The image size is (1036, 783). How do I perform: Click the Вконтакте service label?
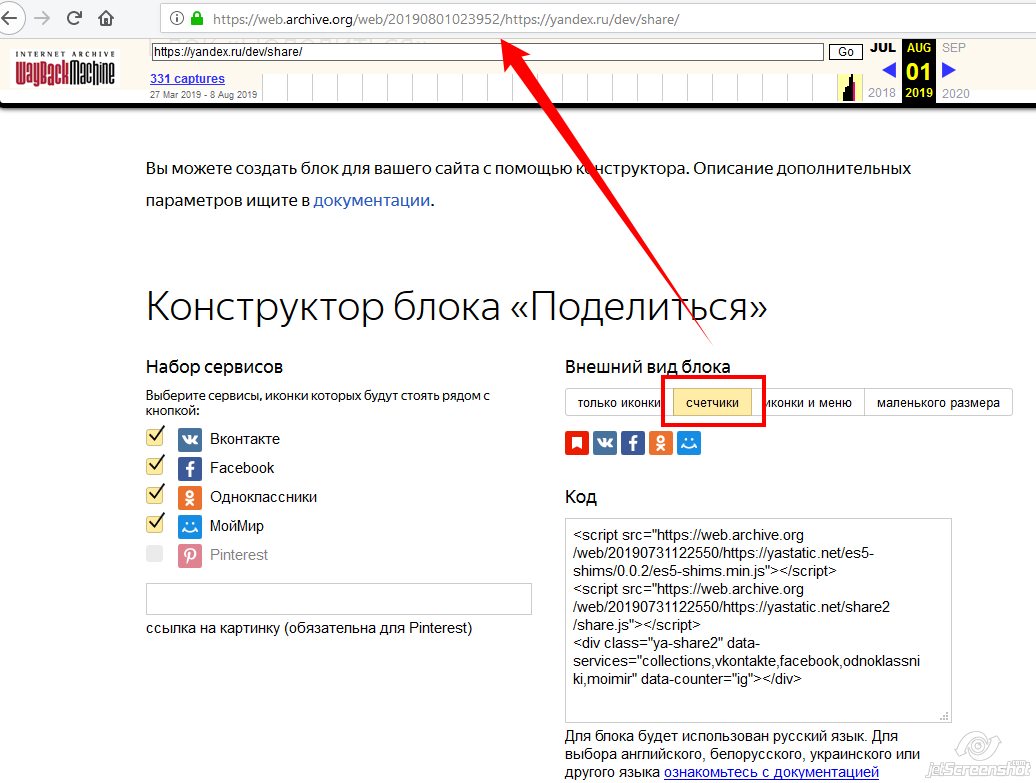point(244,439)
